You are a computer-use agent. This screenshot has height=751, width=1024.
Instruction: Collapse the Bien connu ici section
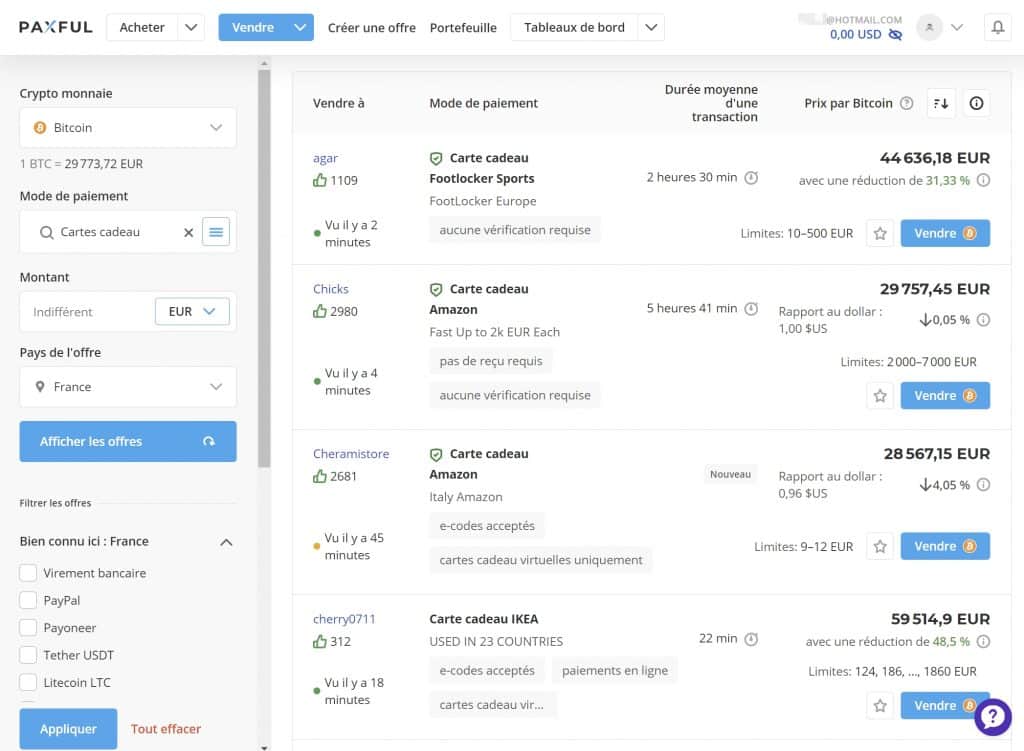[x=226, y=542]
